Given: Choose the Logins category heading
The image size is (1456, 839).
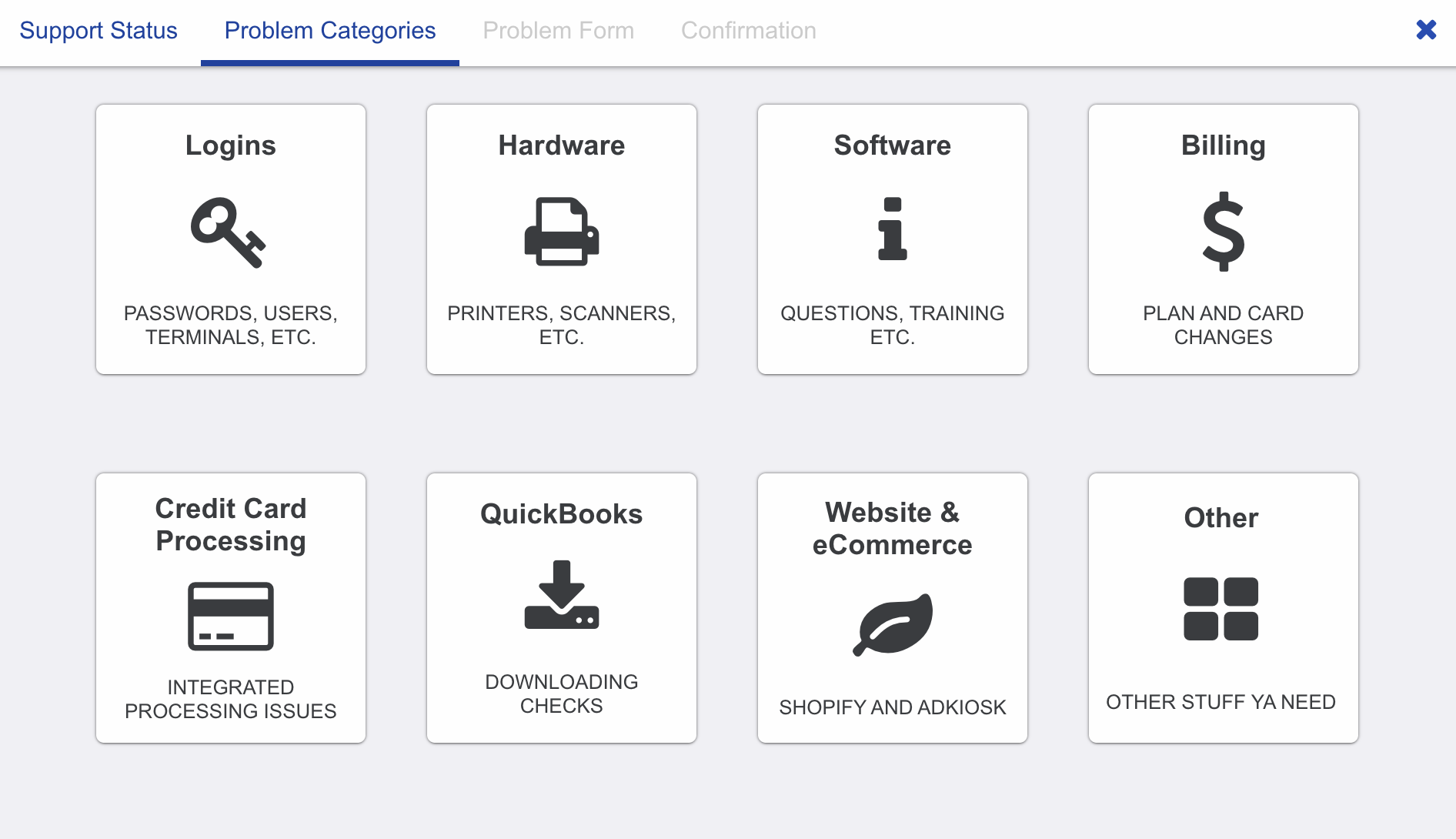Looking at the screenshot, I should pos(231,145).
